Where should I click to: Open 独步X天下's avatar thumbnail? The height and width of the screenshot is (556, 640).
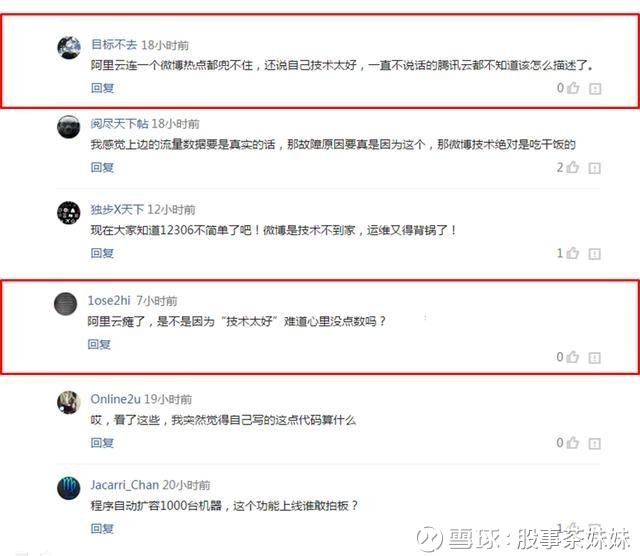click(69, 213)
